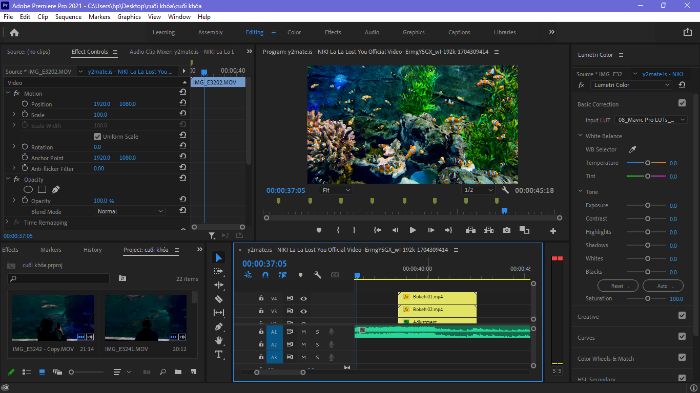
Task: Select the Type tool
Action: pyautogui.click(x=218, y=355)
